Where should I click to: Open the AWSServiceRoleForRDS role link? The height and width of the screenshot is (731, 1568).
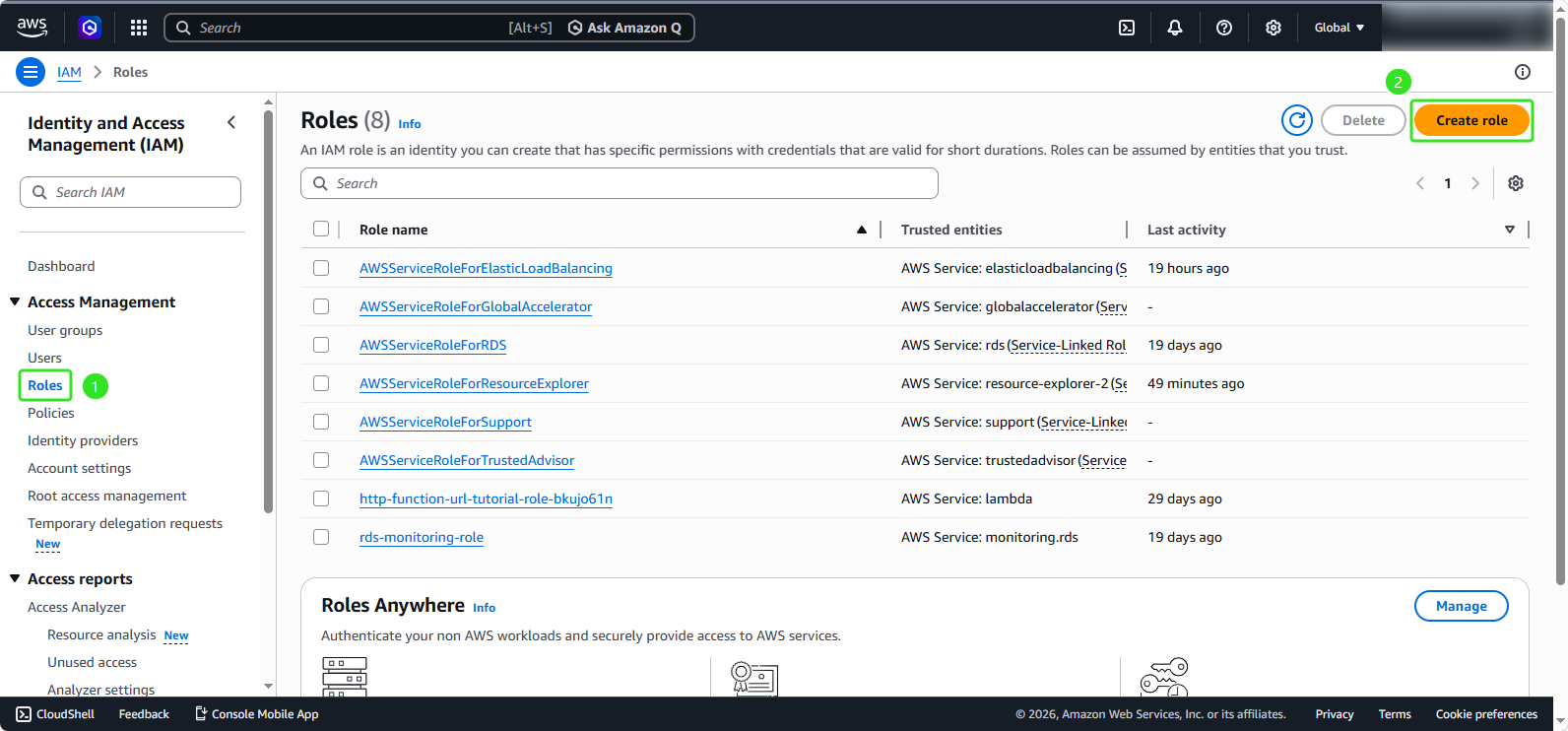(x=432, y=345)
